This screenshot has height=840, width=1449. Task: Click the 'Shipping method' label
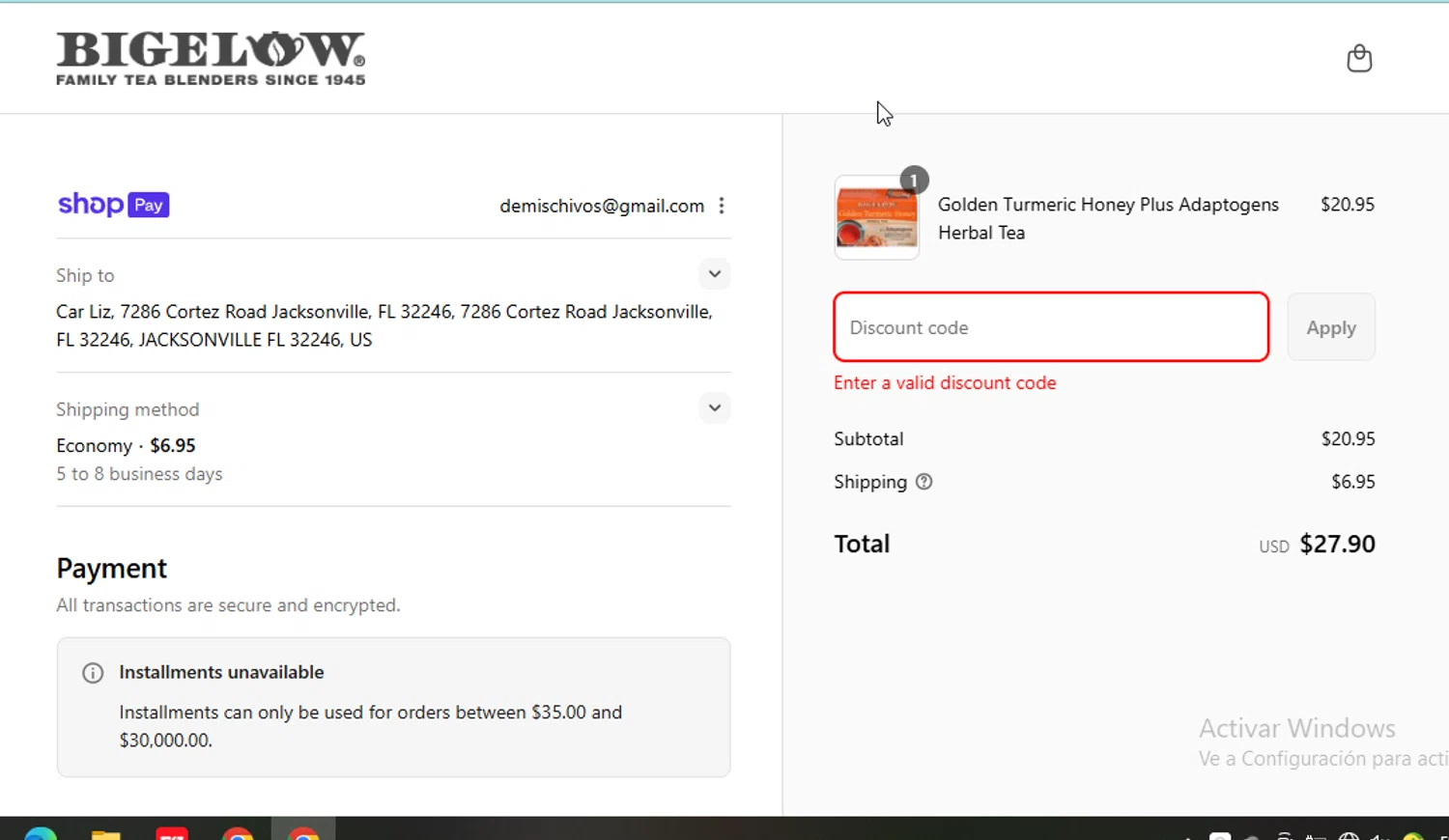[x=128, y=409]
